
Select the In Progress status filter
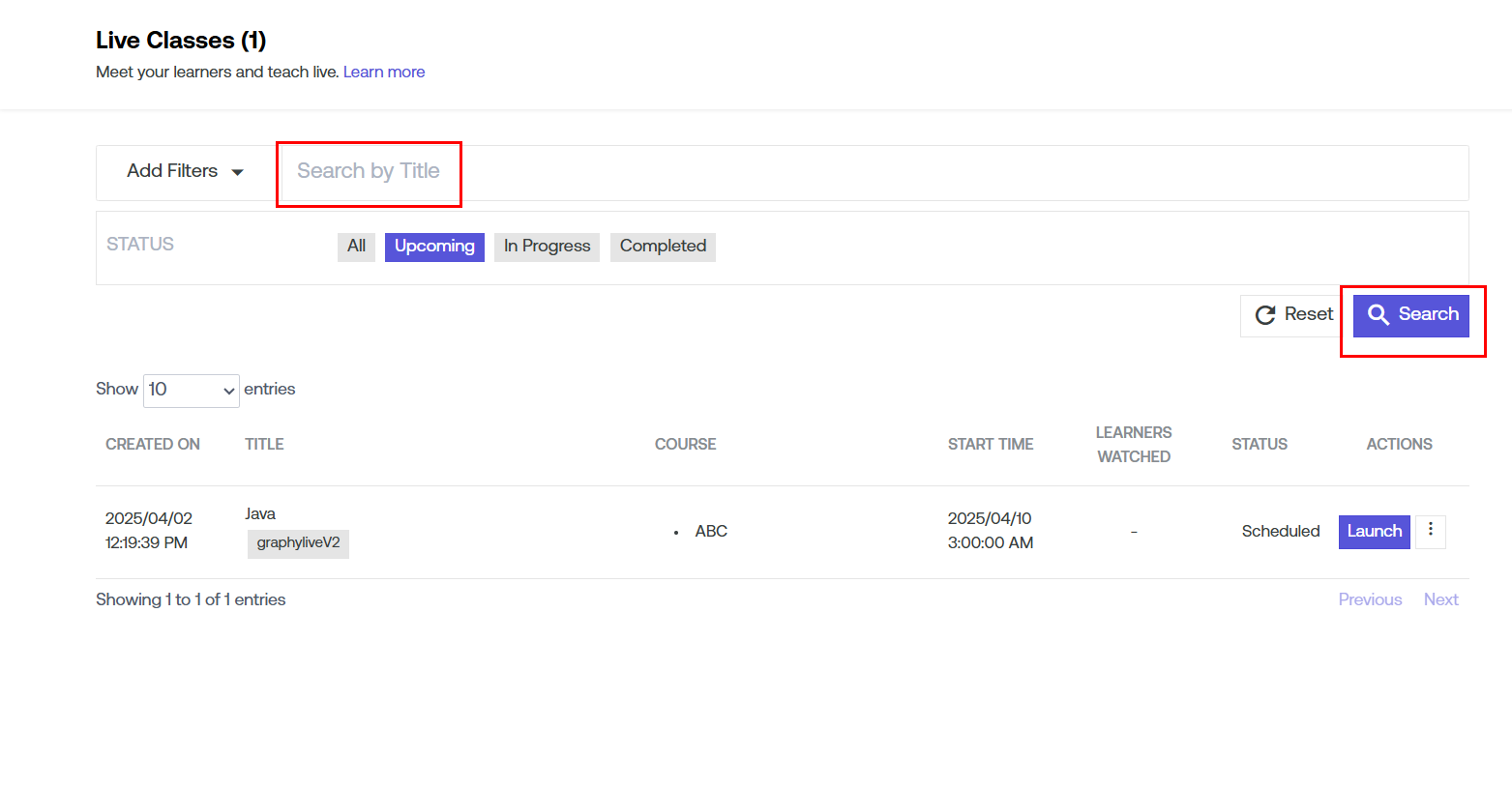(x=547, y=247)
